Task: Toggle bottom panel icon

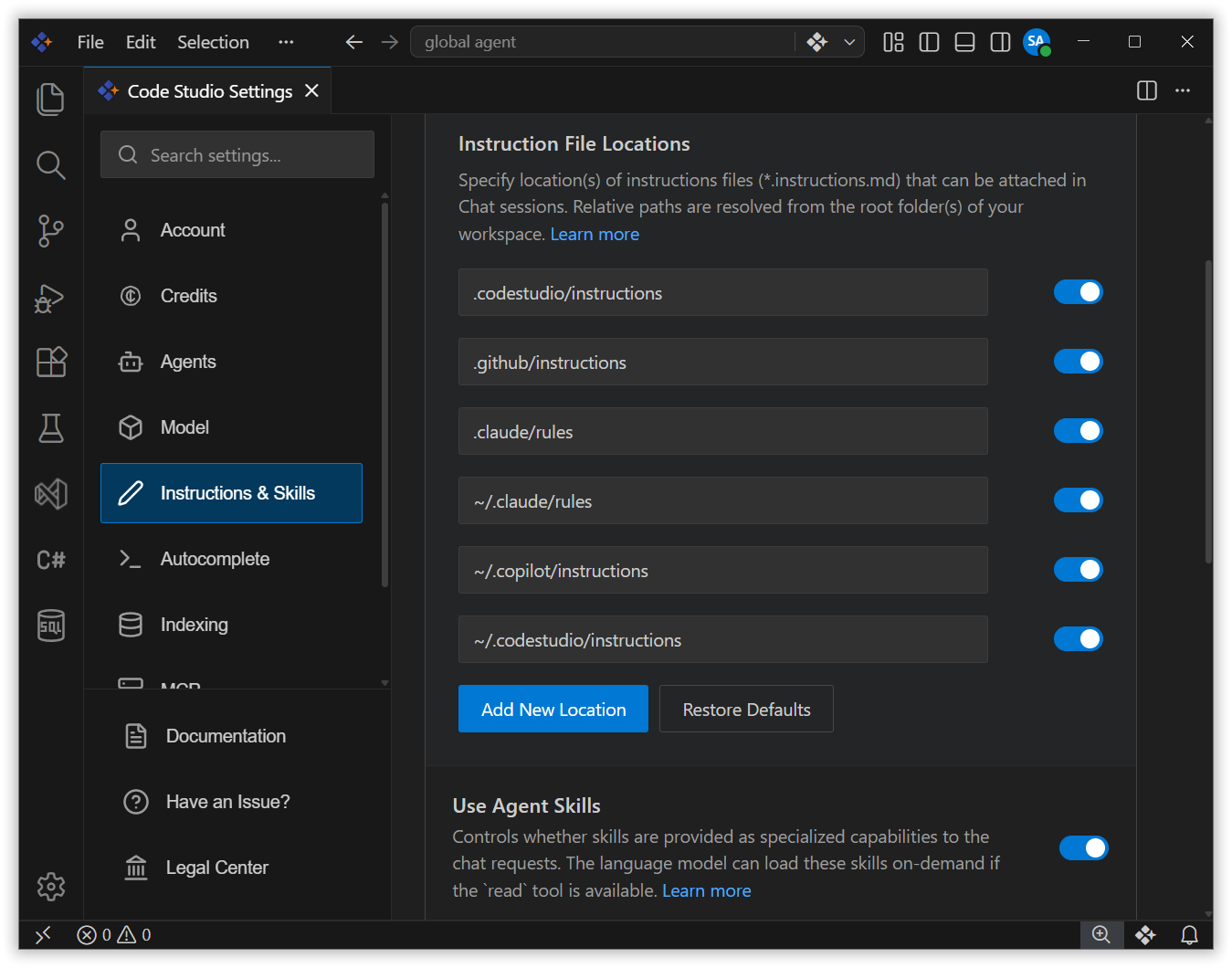Action: pyautogui.click(x=964, y=42)
